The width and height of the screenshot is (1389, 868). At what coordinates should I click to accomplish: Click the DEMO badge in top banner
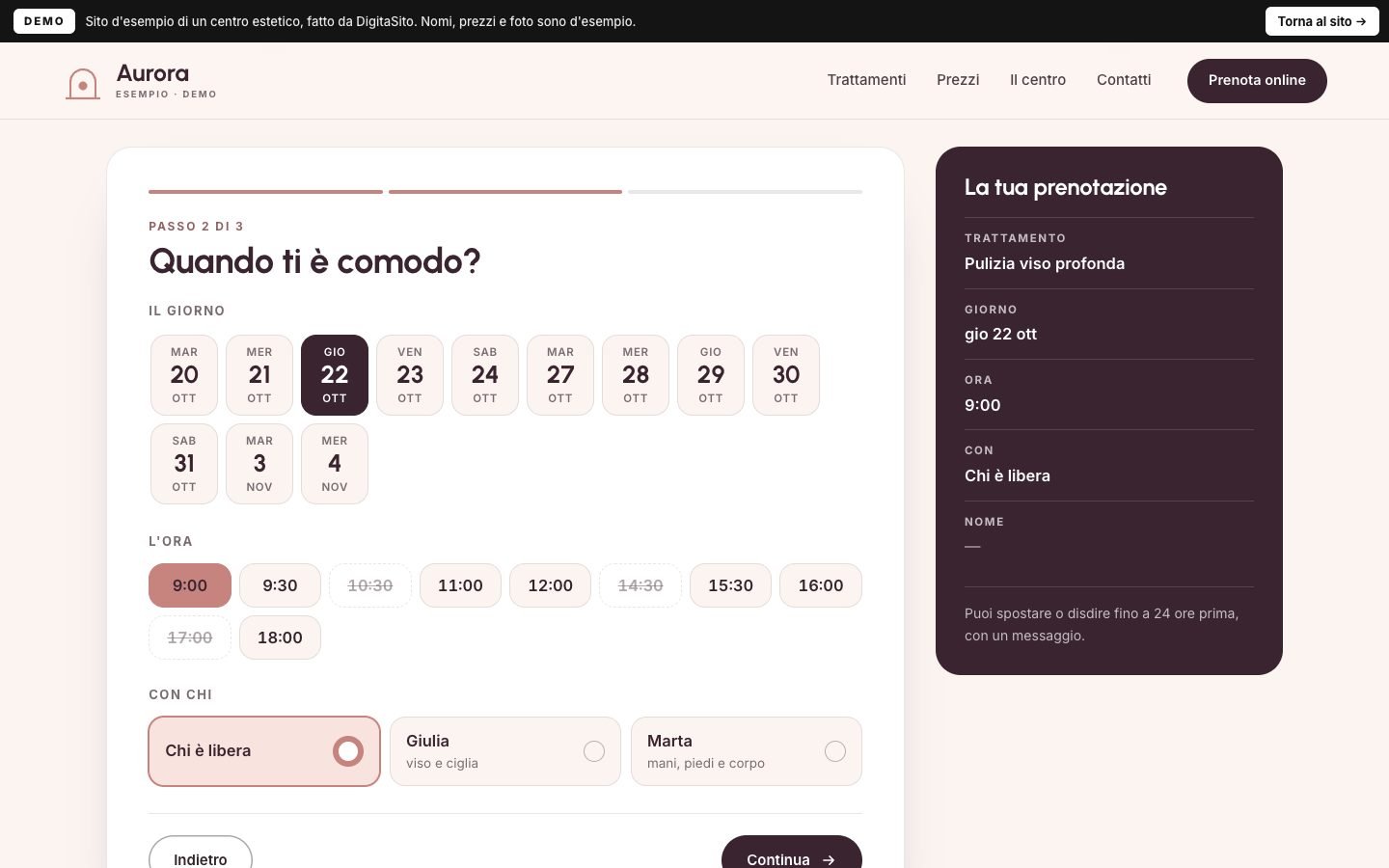pyautogui.click(x=44, y=21)
